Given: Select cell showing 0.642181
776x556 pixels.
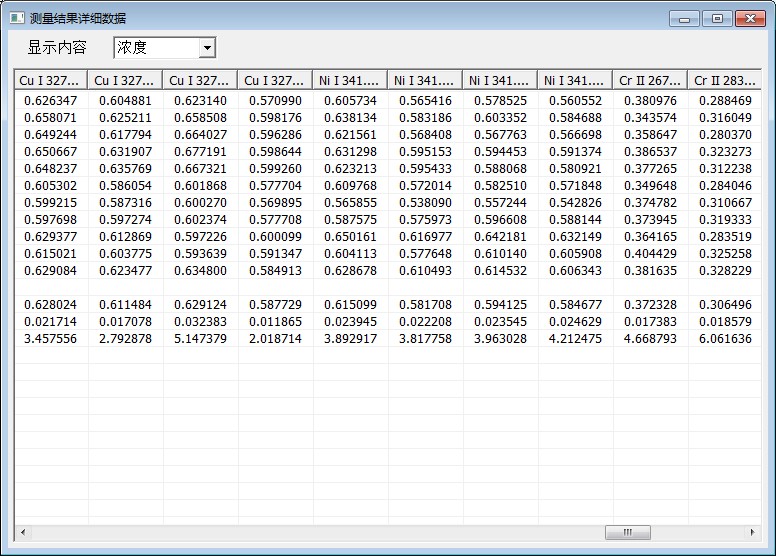Looking at the screenshot, I should pyautogui.click(x=500, y=237).
